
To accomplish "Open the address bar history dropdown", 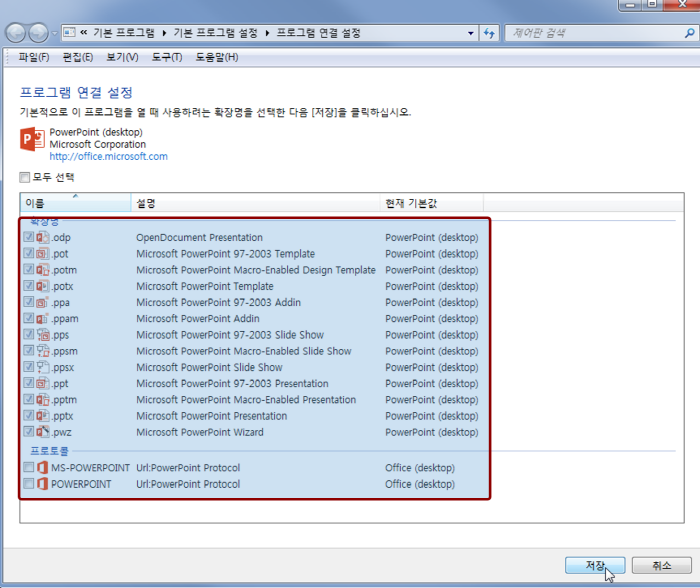I will pyautogui.click(x=471, y=33).
